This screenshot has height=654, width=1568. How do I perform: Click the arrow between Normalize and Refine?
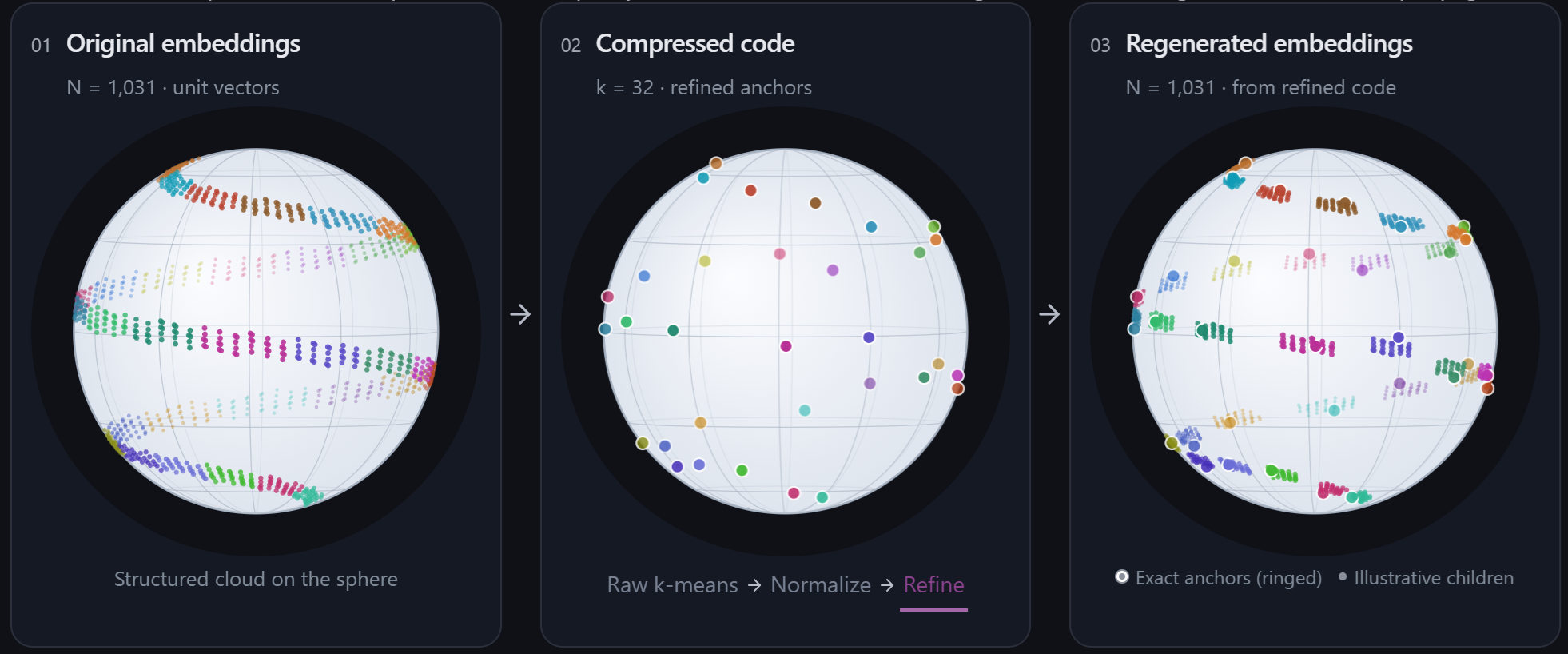tap(887, 586)
